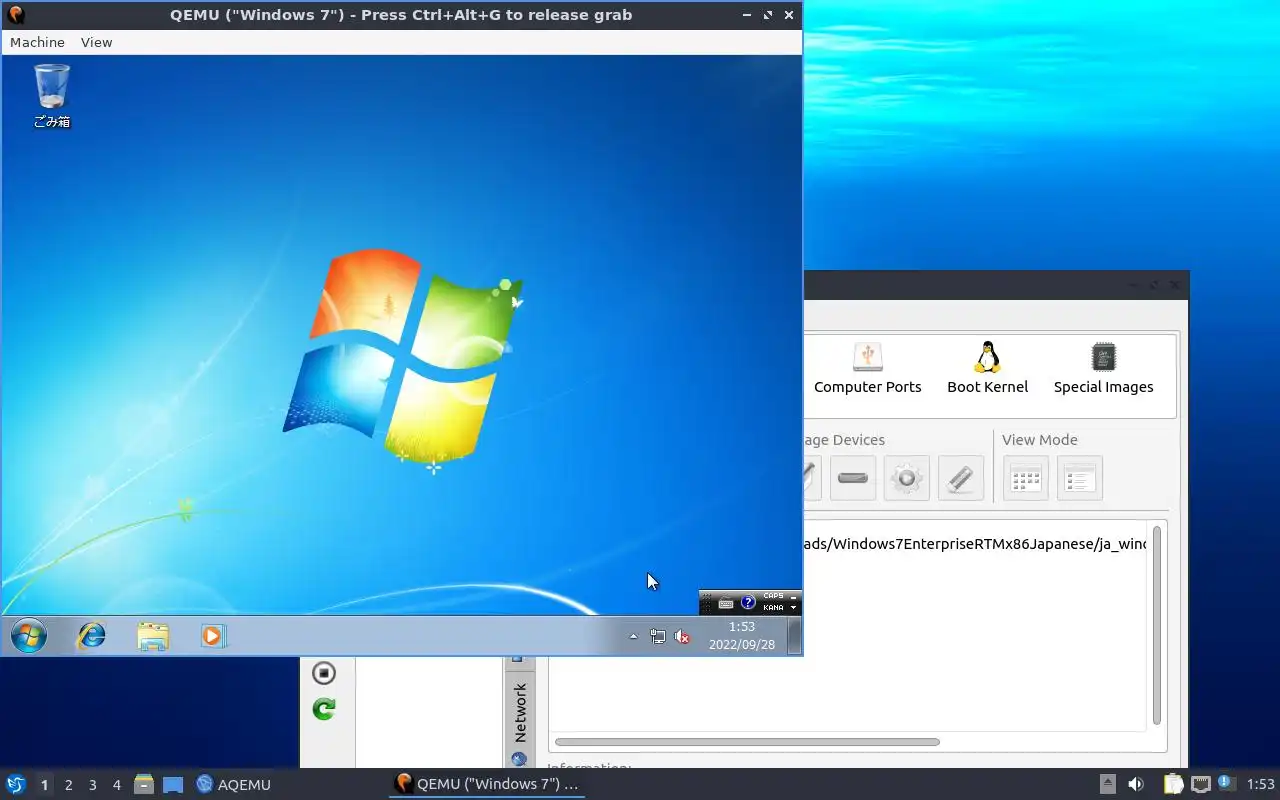Switch to virtual desktop 2
Viewport: 1280px width, 800px height.
pyautogui.click(x=68, y=785)
